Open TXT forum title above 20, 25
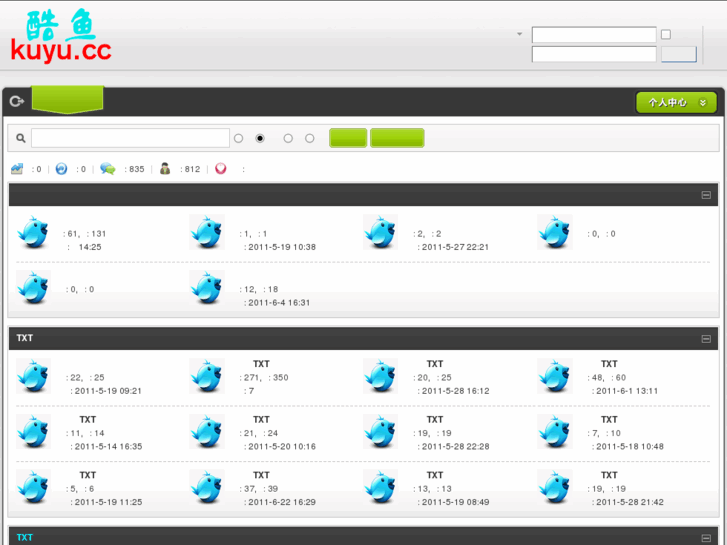727x545 pixels. 435,364
